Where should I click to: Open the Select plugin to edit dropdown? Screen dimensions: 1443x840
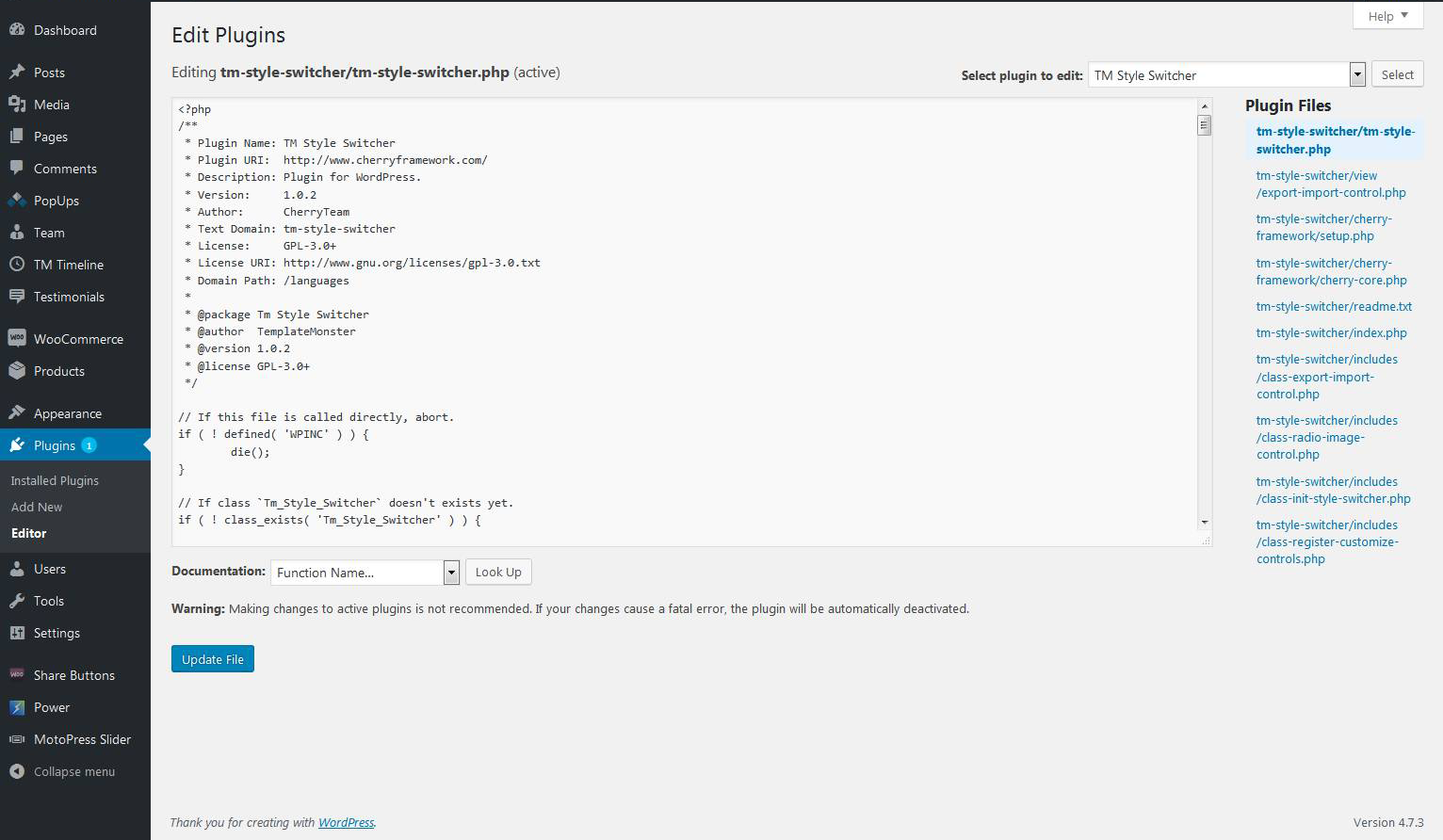click(1226, 74)
